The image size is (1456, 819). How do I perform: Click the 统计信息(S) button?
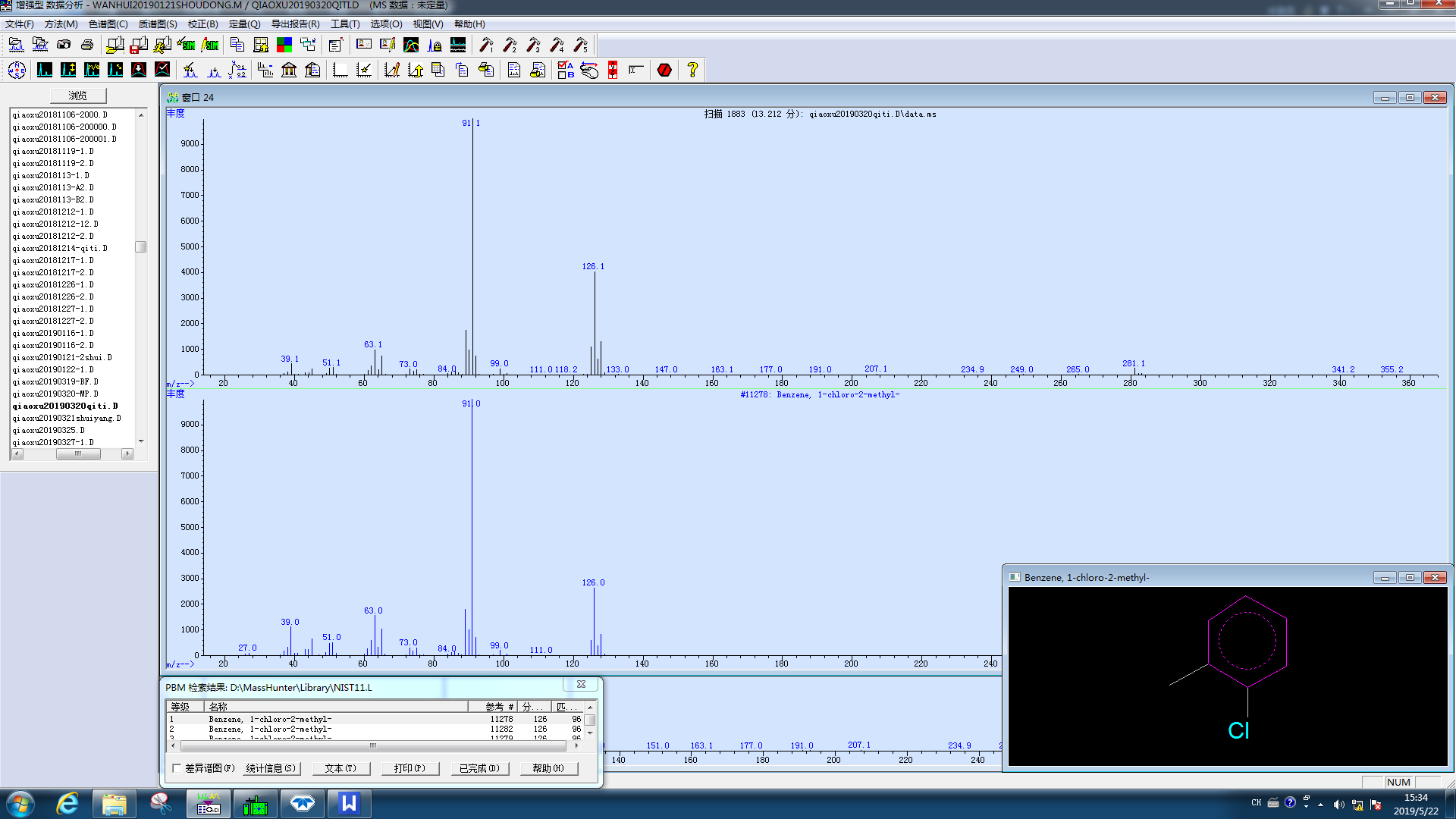[271, 768]
